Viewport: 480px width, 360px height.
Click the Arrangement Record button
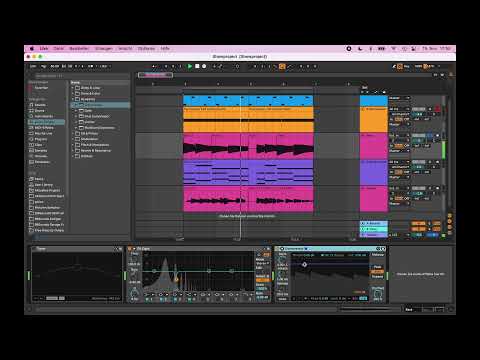coord(204,66)
